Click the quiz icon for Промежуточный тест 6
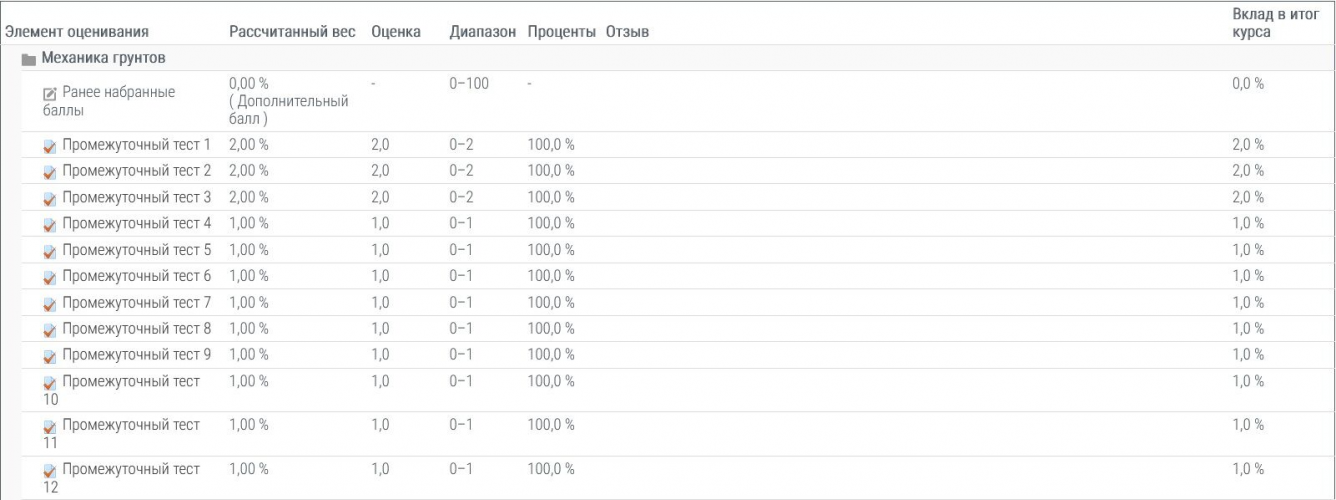 50,277
